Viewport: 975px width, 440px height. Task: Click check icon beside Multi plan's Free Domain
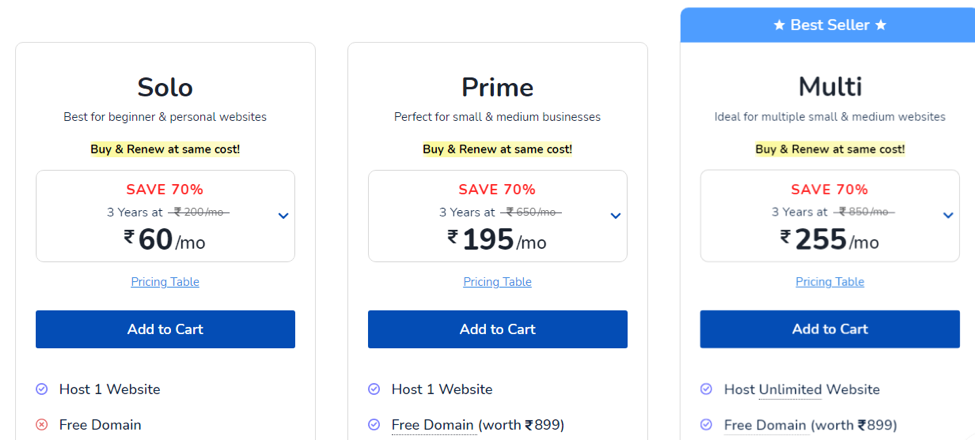click(706, 425)
